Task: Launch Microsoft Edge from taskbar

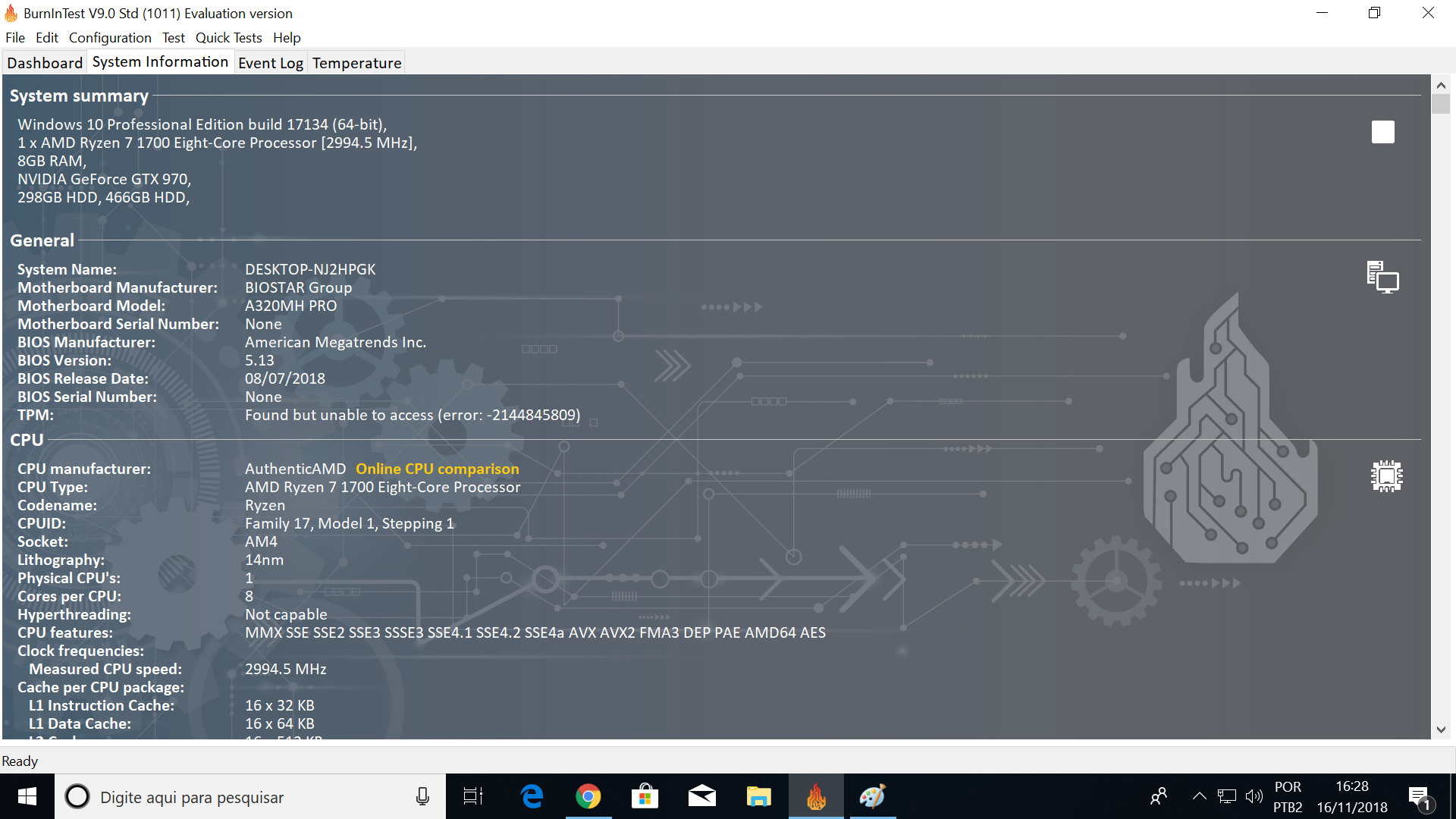Action: click(532, 796)
